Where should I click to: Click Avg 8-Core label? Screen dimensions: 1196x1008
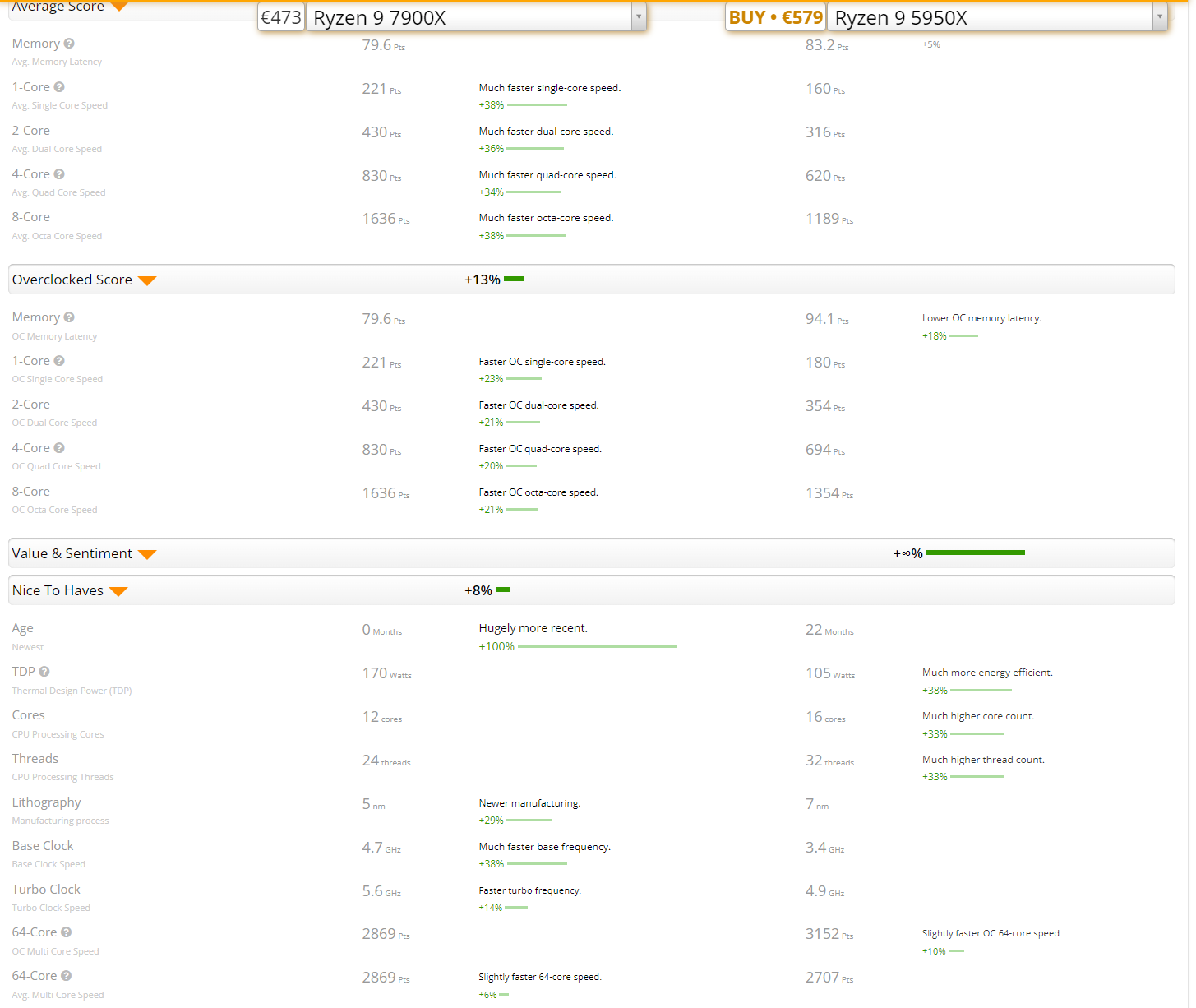(31, 217)
